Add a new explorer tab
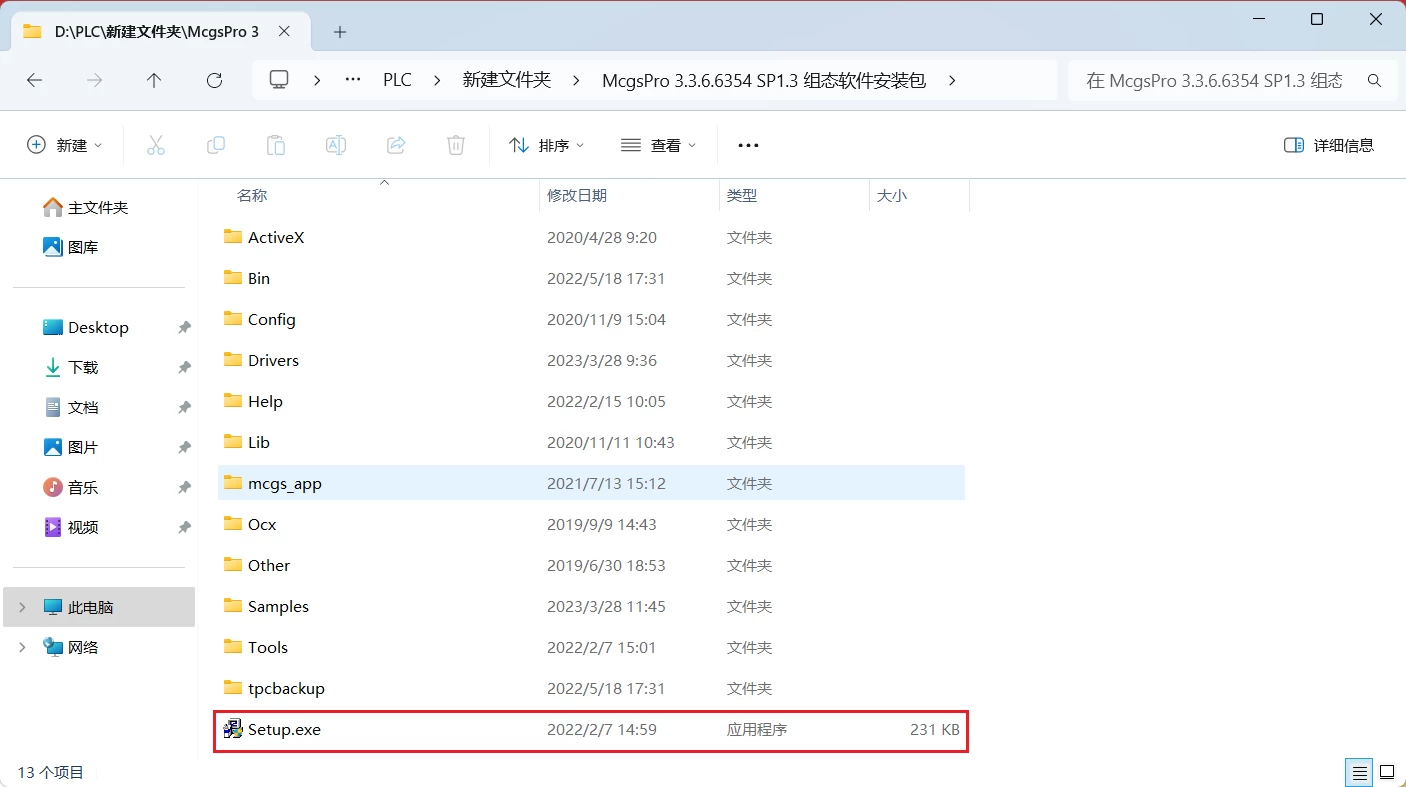The height and width of the screenshot is (787, 1406). [340, 32]
